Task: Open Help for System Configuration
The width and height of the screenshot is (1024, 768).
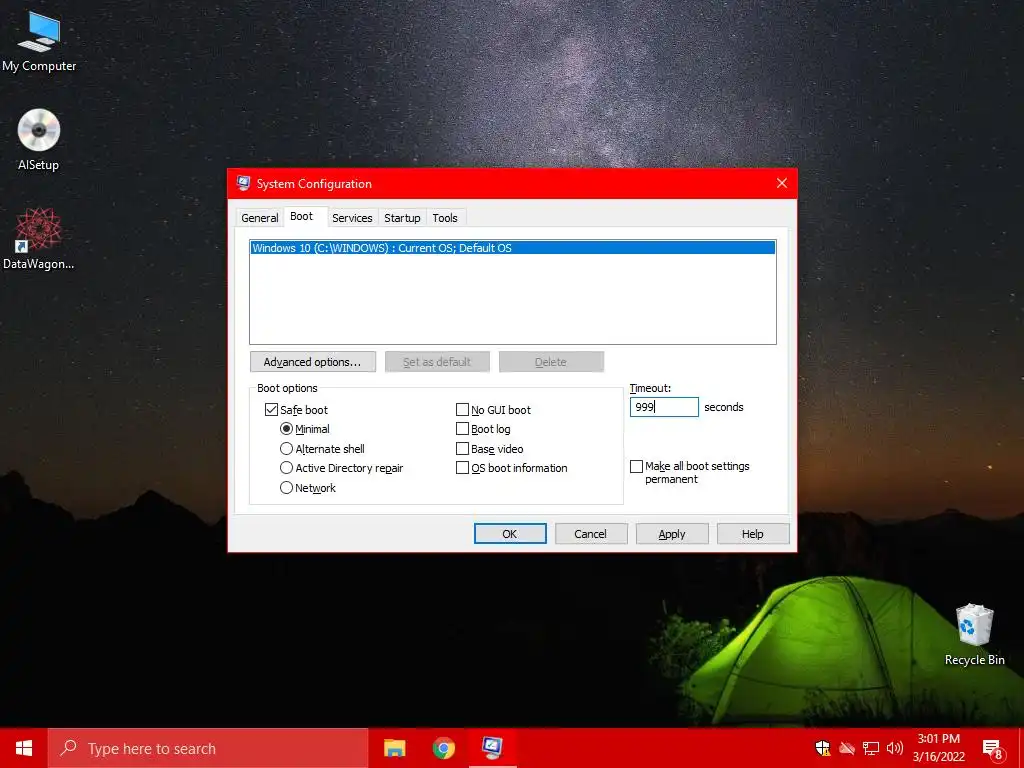Action: point(753,534)
